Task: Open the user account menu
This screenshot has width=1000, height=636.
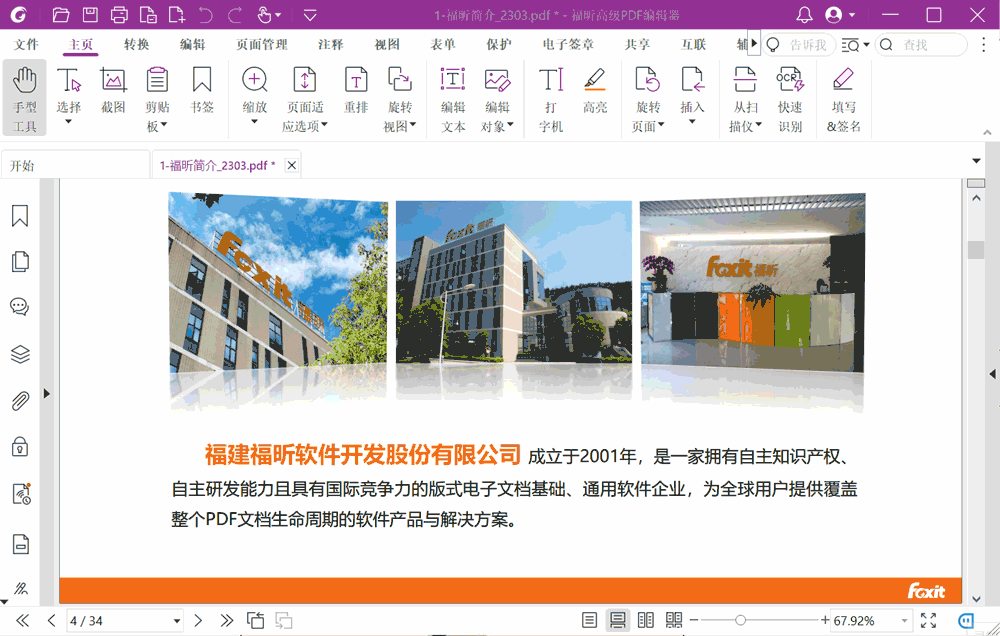Action: pyautogui.click(x=839, y=15)
